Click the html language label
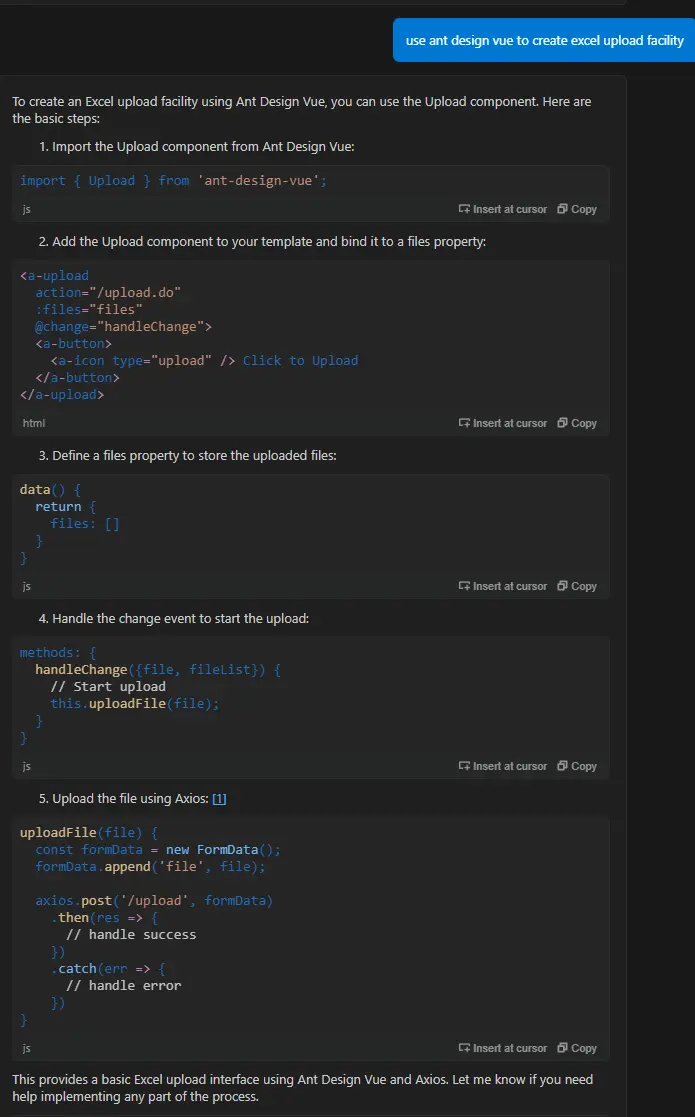This screenshot has width=695, height=1117. coord(33,424)
